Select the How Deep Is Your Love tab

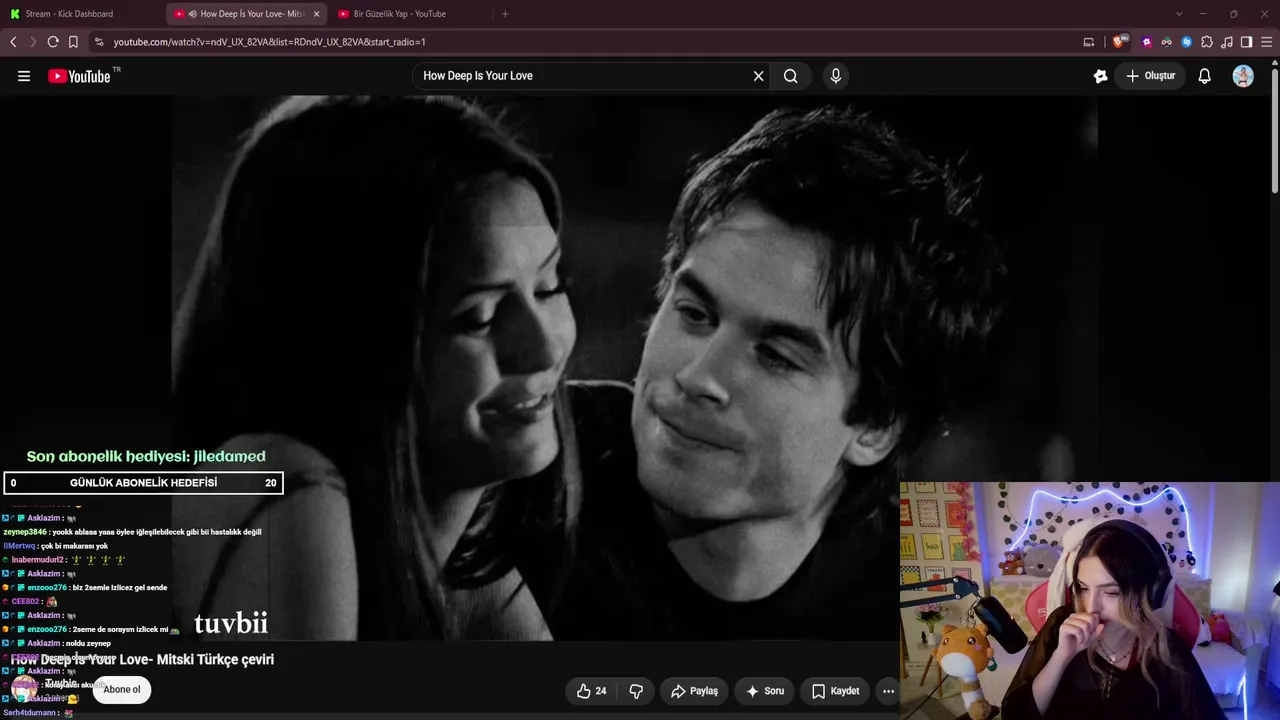[x=245, y=14]
